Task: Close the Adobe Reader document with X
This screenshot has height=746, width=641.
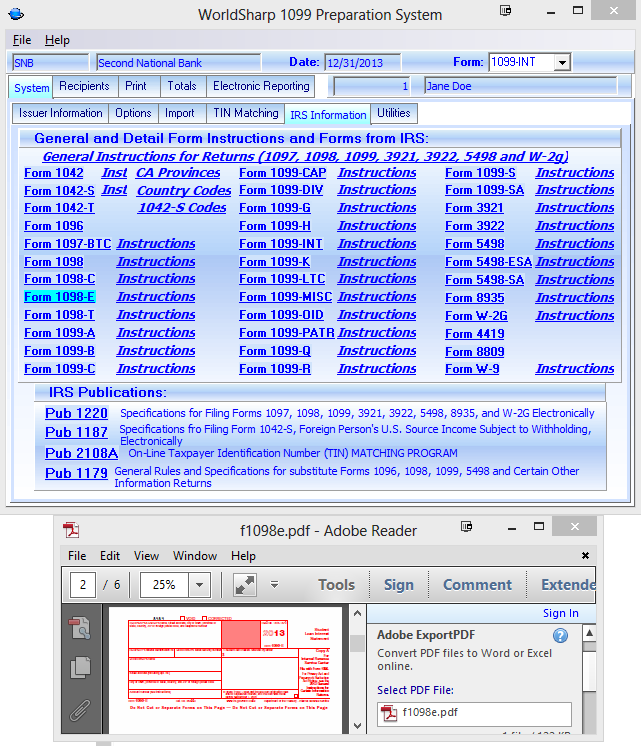Action: [586, 556]
